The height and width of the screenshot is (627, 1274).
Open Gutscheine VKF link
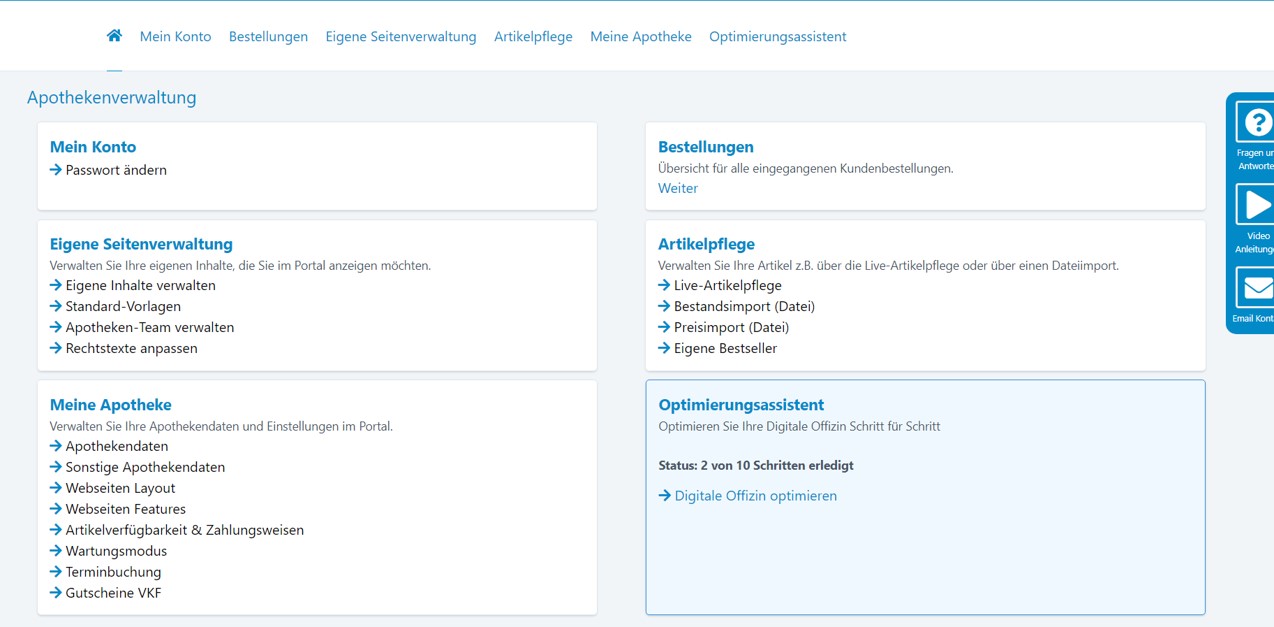pyautogui.click(x=113, y=593)
